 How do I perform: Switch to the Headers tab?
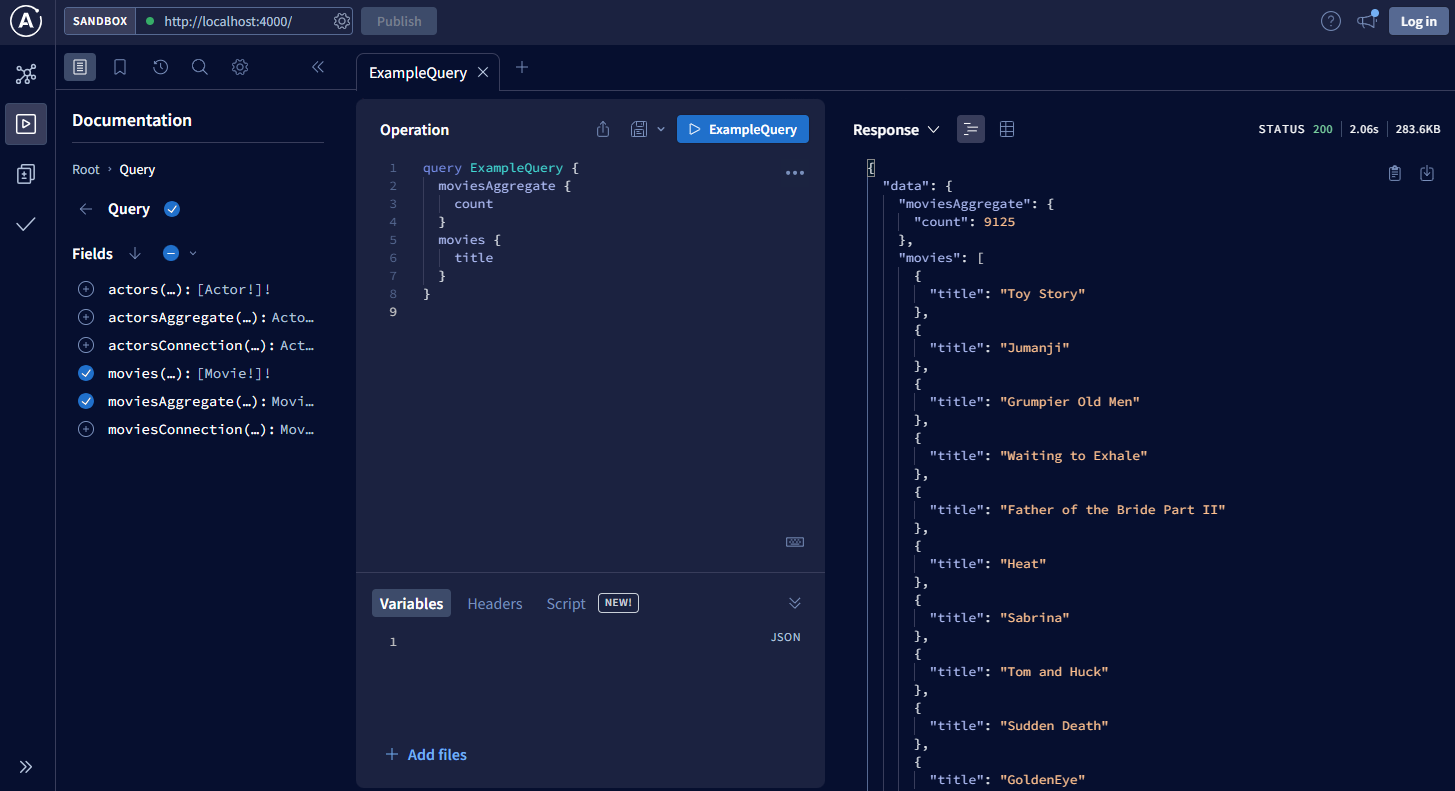pos(495,603)
